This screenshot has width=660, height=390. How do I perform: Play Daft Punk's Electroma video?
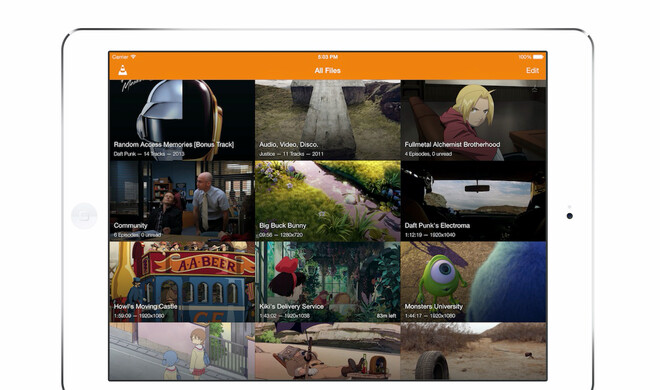tap(474, 201)
